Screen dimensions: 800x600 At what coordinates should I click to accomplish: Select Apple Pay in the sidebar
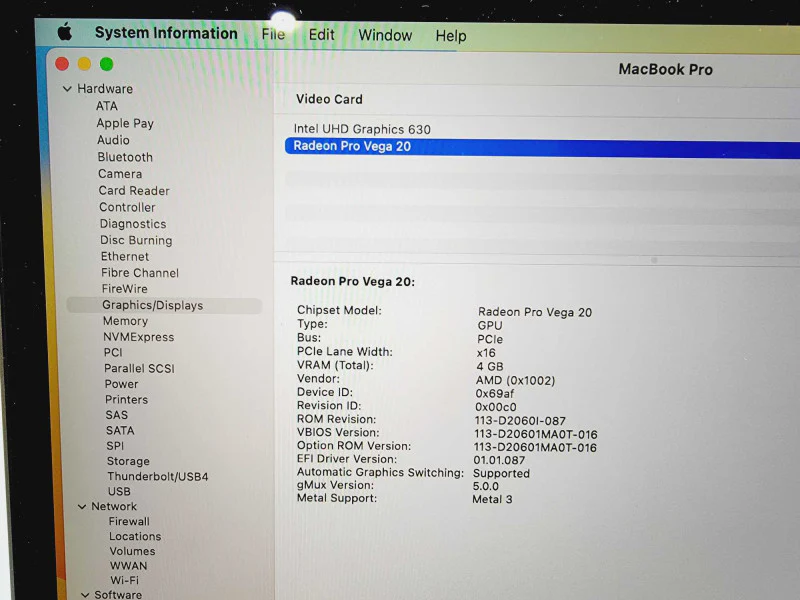(x=125, y=123)
